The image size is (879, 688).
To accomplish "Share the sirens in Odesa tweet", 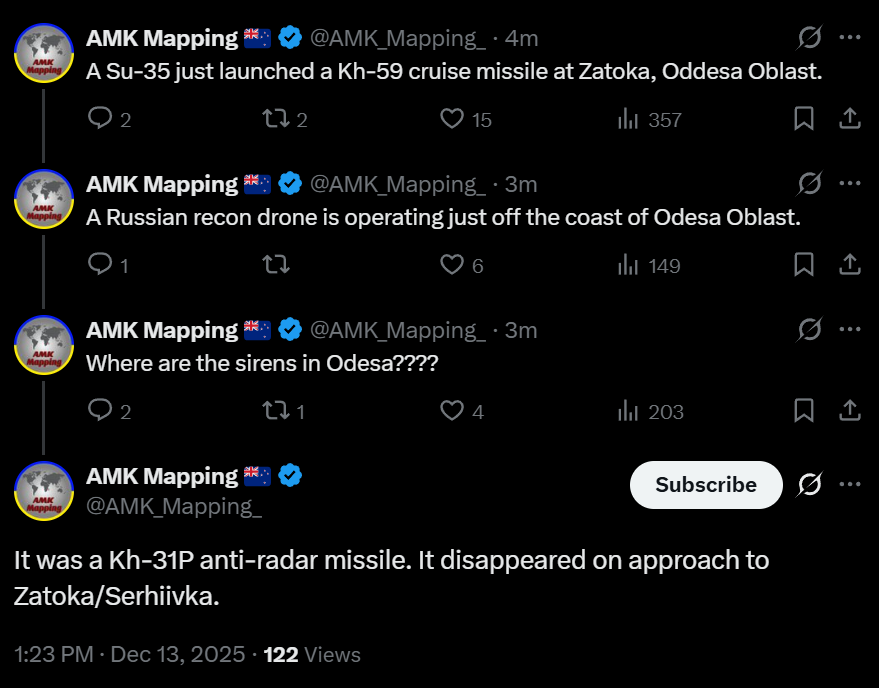I will (849, 411).
